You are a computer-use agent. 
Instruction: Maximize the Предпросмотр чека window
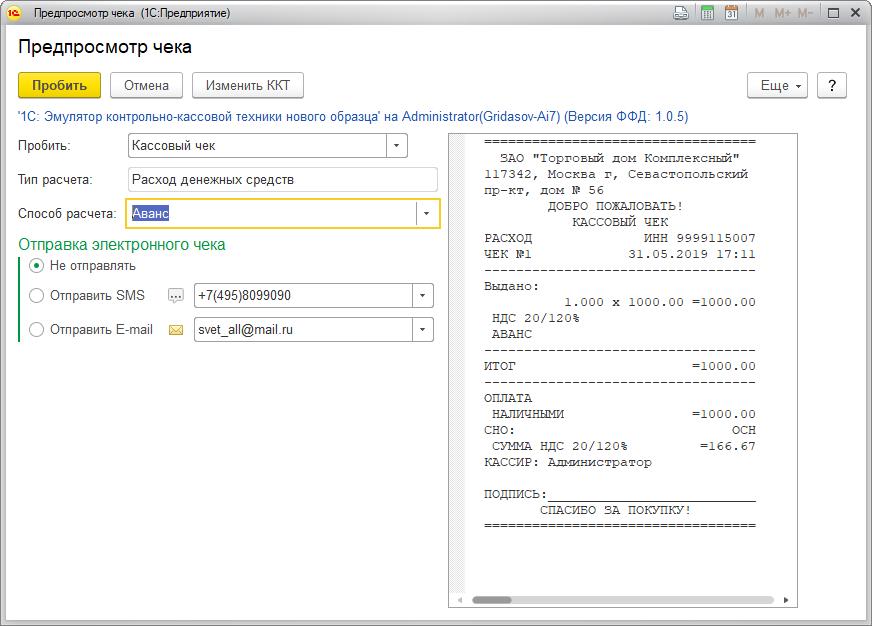coord(833,13)
